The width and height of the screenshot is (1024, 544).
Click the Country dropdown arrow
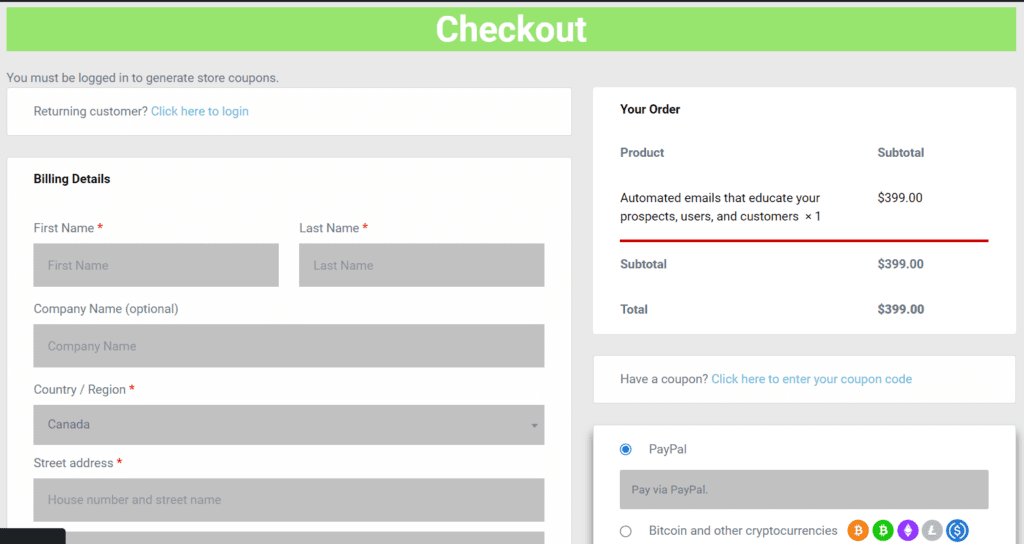pyautogui.click(x=534, y=425)
